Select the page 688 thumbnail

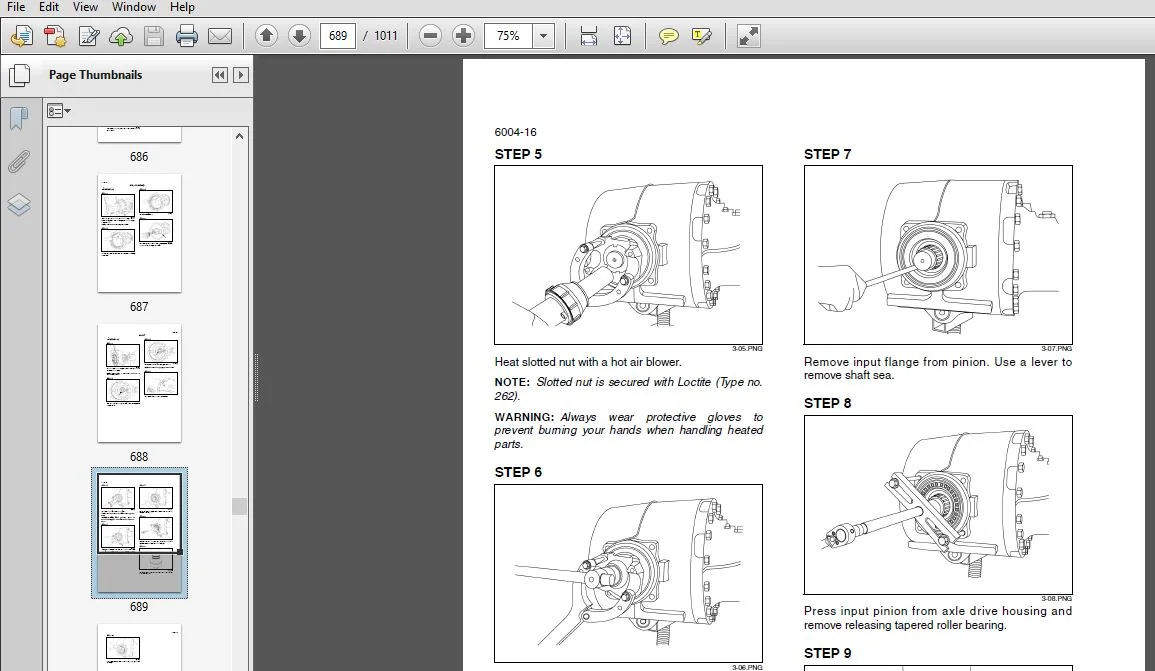tap(139, 383)
